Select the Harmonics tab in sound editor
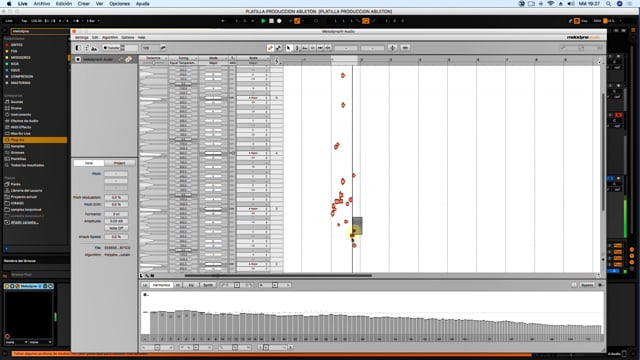 pyautogui.click(x=161, y=285)
